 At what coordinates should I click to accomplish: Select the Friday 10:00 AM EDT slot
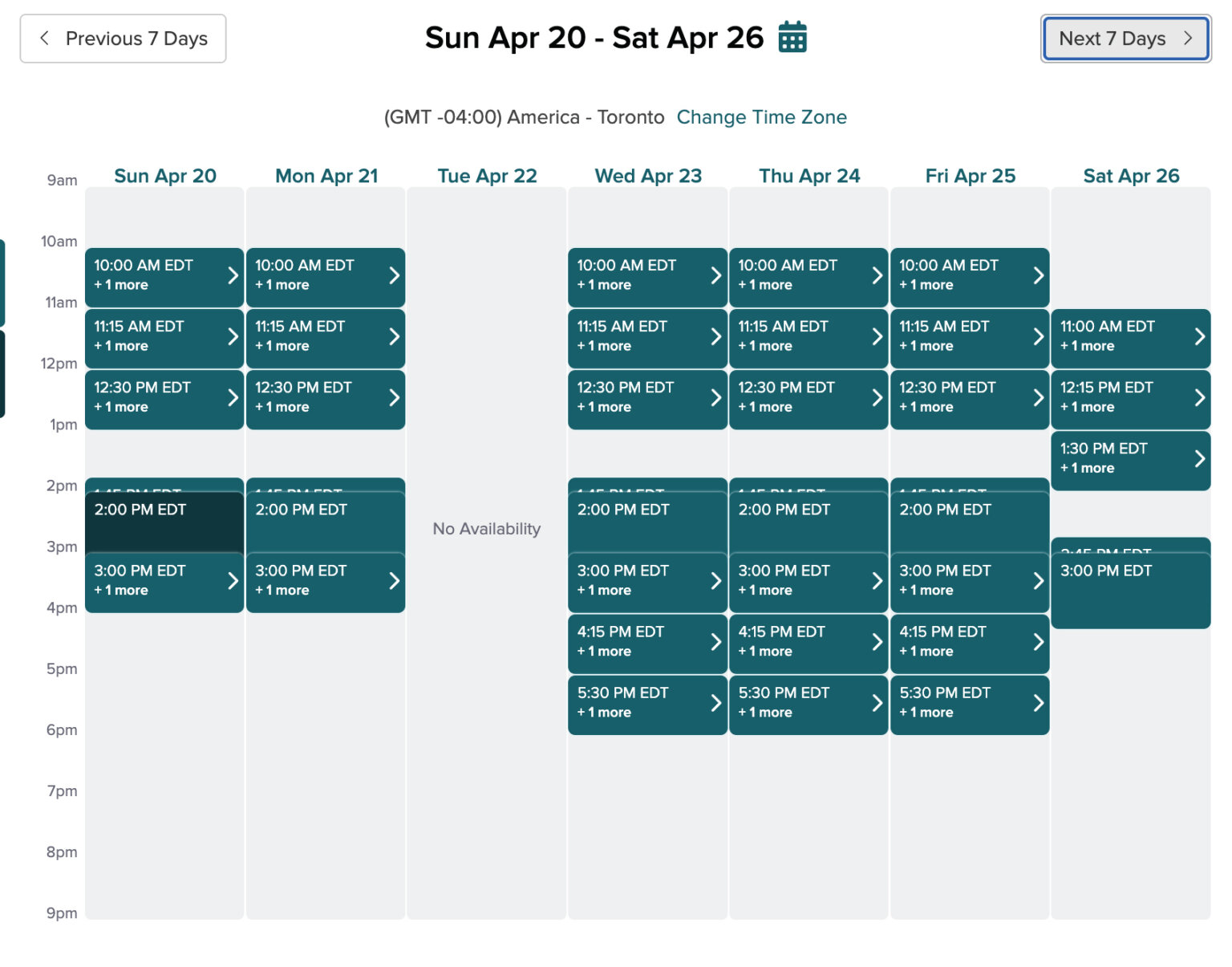tap(958, 275)
